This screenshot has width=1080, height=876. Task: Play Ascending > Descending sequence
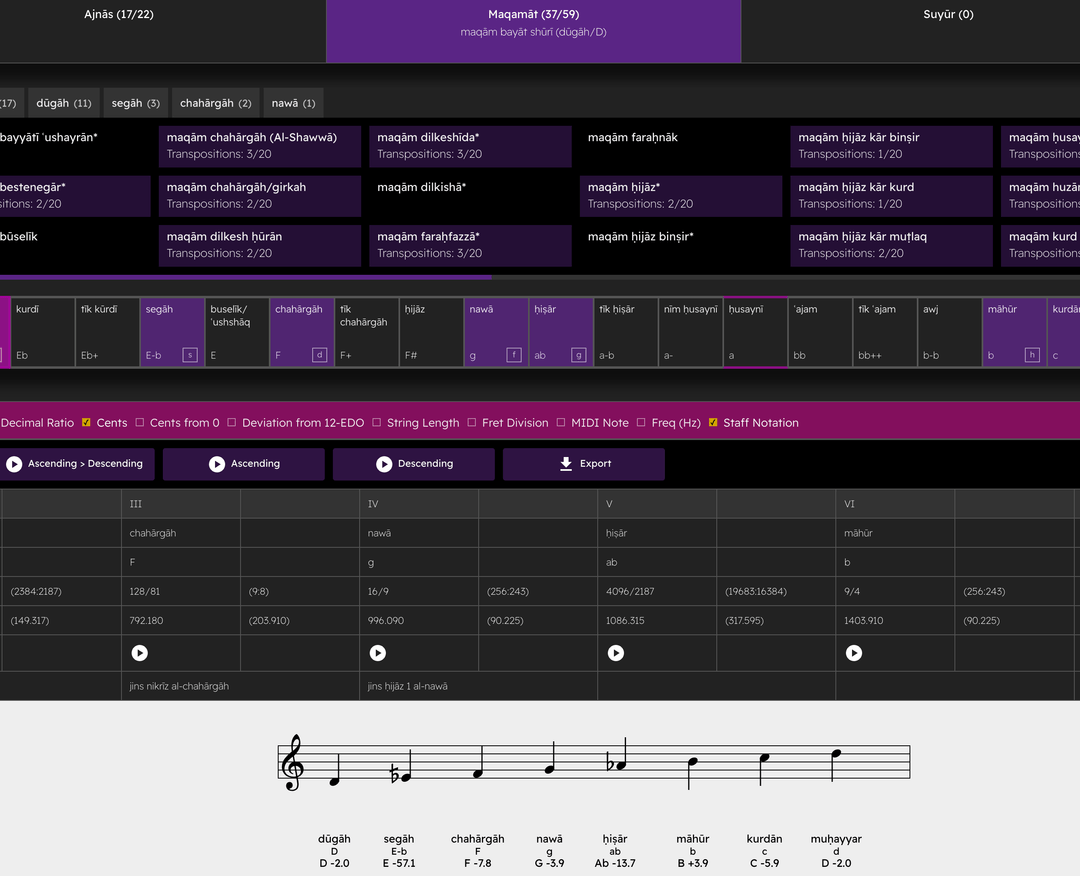[76, 464]
